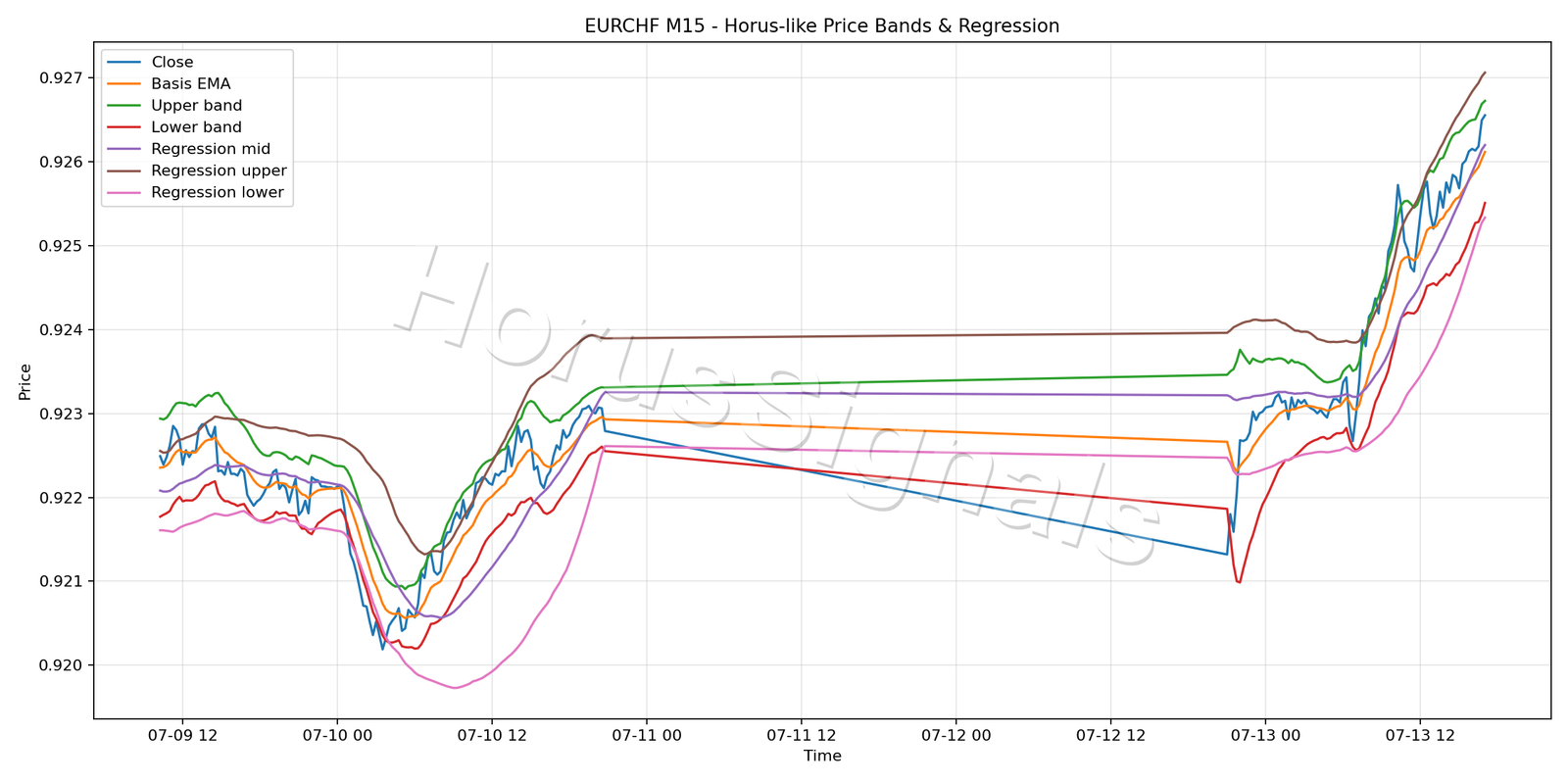Click the y-axis tick label 0.926
Screen dimensions: 1568x784
click(61, 162)
